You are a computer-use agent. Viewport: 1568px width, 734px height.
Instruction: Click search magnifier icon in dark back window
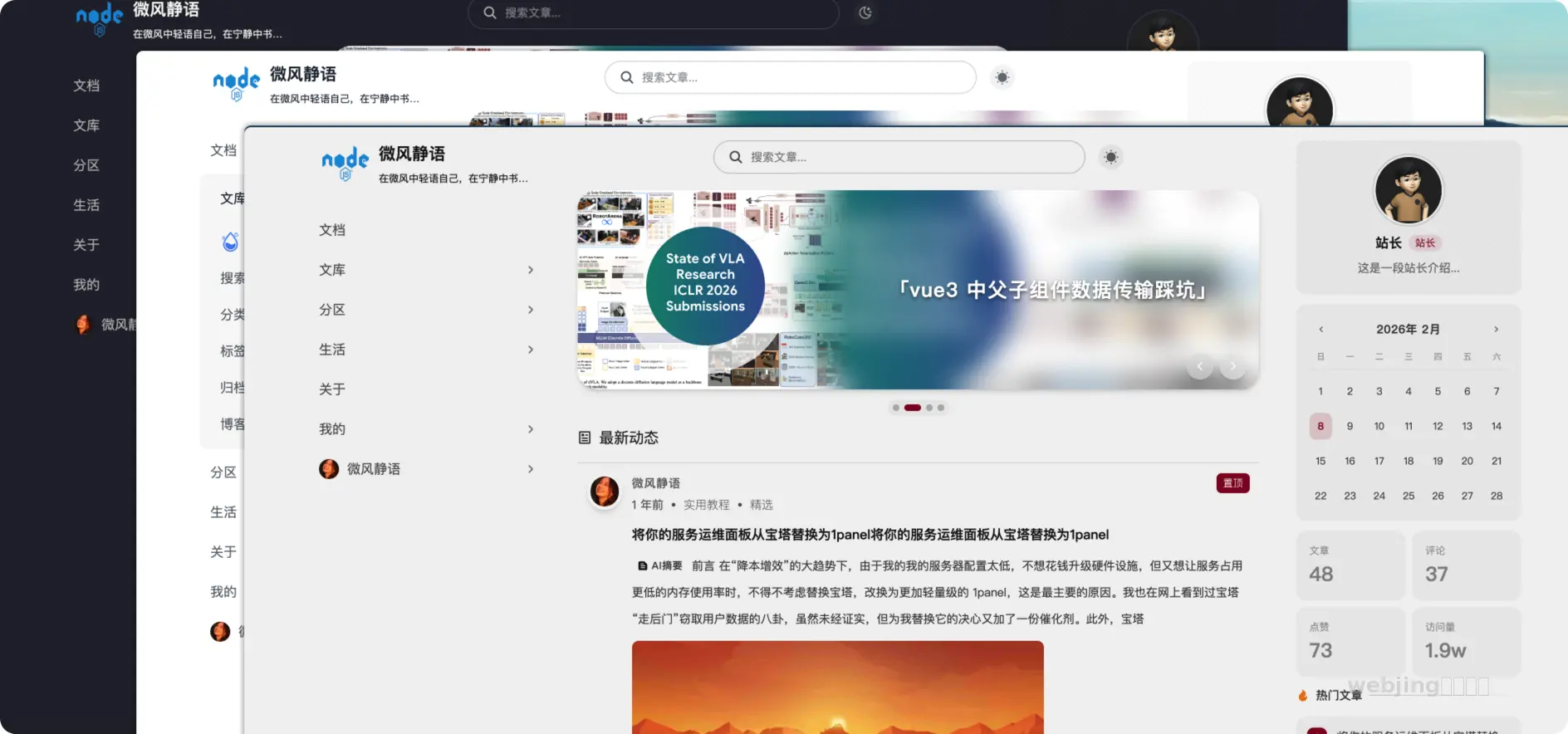490,12
